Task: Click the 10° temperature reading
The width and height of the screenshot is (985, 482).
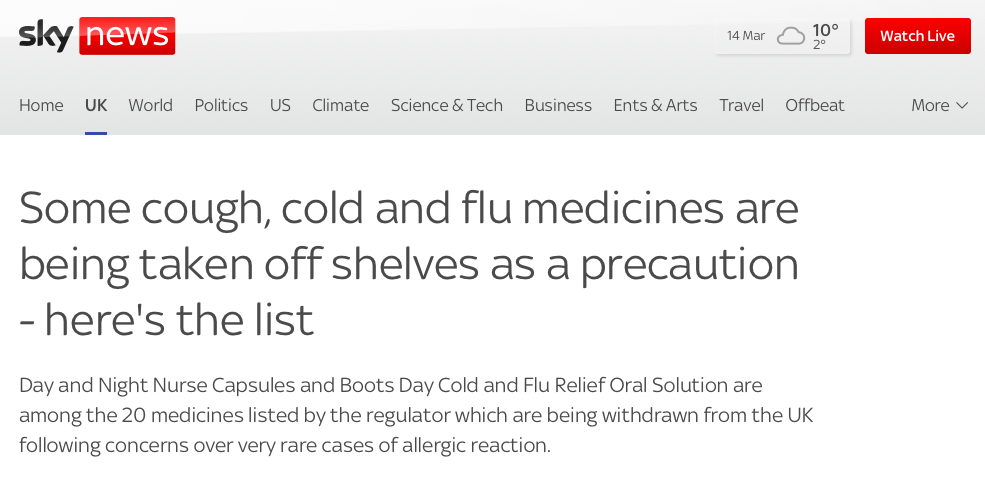Action: 825,30
